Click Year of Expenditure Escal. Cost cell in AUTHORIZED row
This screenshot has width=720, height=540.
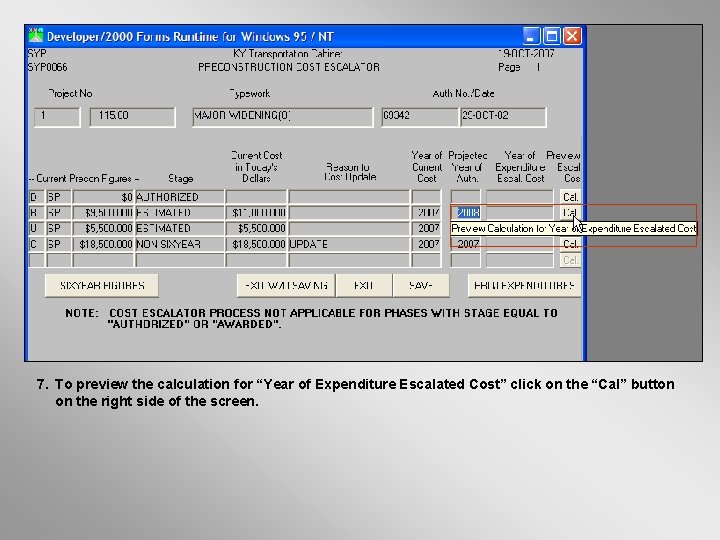click(x=520, y=197)
